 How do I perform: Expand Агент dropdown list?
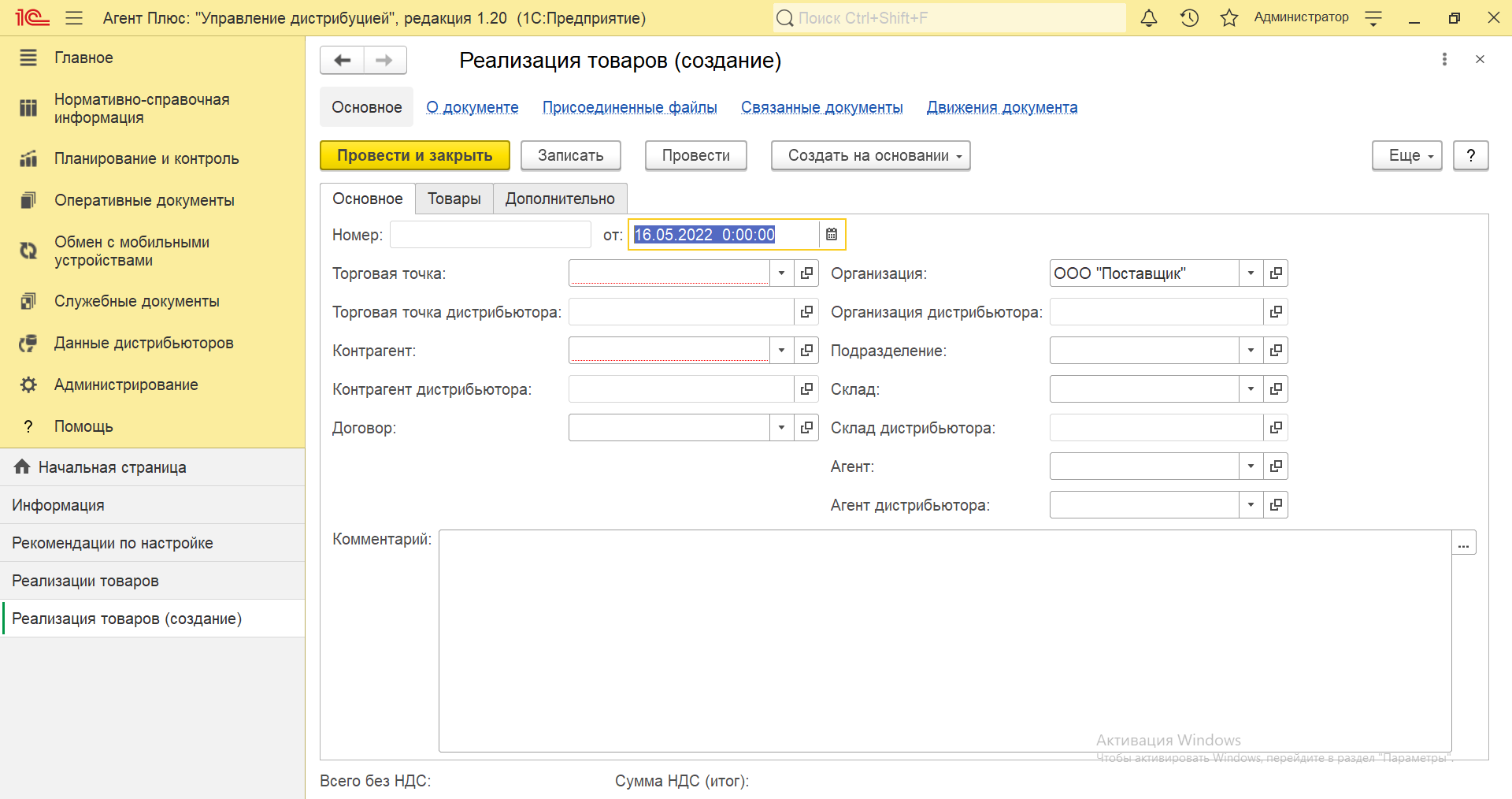pos(1251,466)
